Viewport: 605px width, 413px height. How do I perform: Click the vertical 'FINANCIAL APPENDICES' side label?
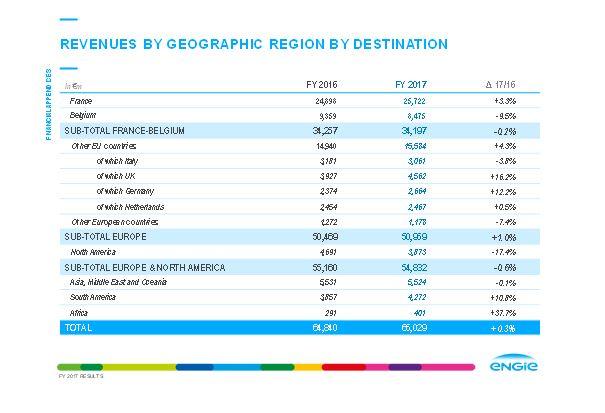pyautogui.click(x=49, y=104)
